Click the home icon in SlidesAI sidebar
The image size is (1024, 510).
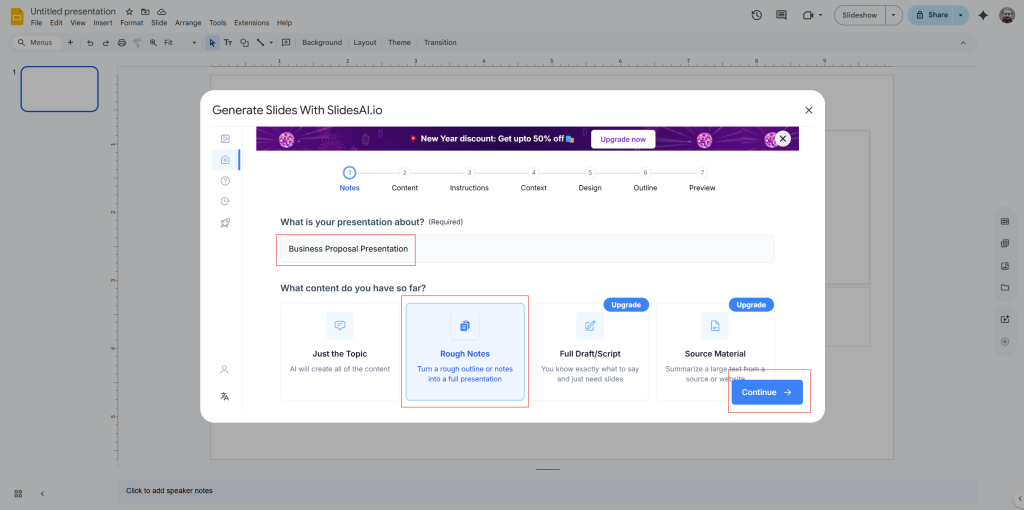[x=225, y=160]
